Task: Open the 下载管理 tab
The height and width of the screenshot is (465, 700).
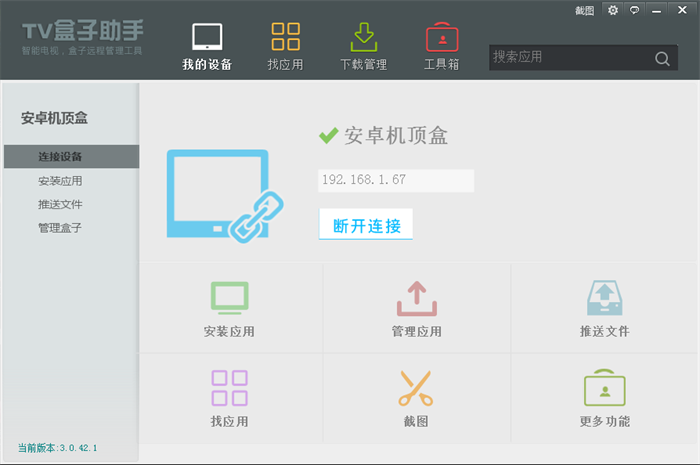Action: (363, 47)
